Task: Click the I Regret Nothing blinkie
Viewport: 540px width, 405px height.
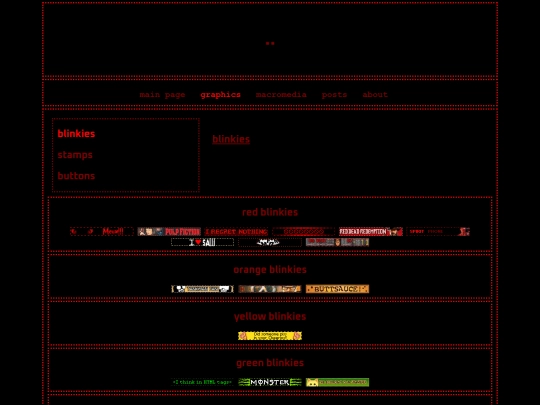Action: click(237, 231)
